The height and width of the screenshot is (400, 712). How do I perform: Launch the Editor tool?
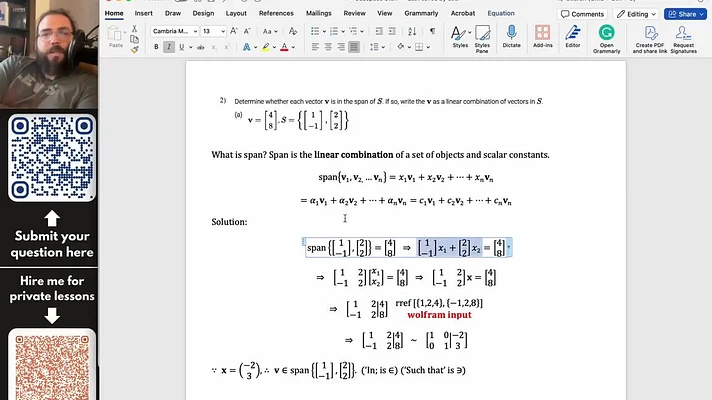[573, 37]
